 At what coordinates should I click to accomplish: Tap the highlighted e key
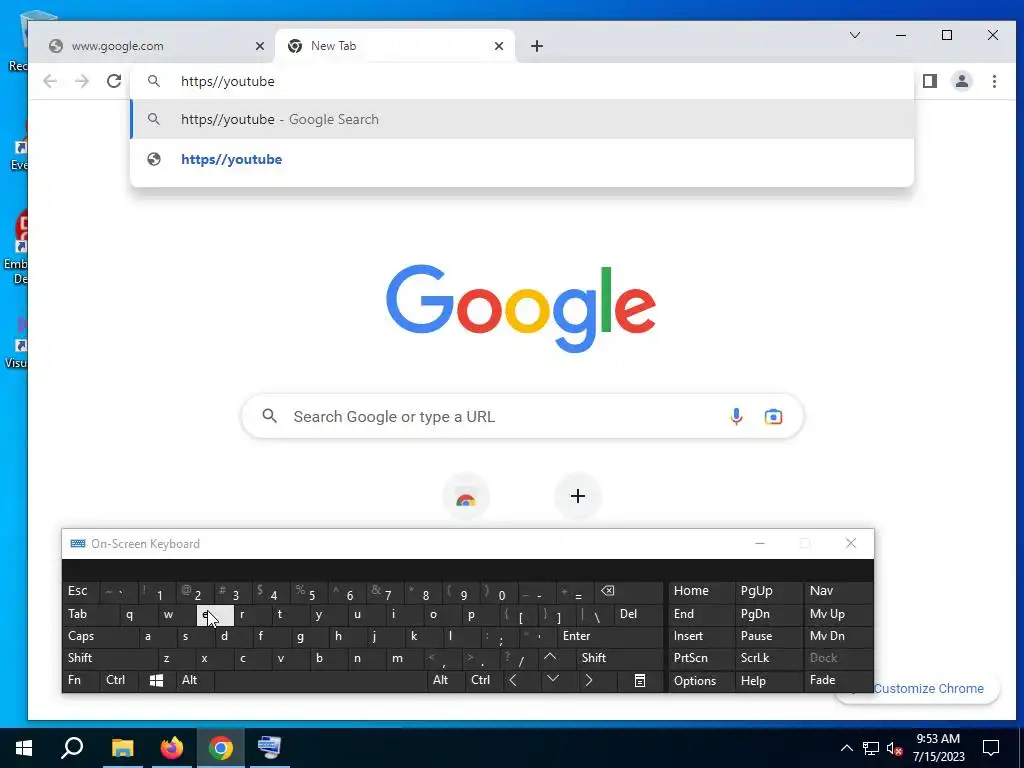215,614
